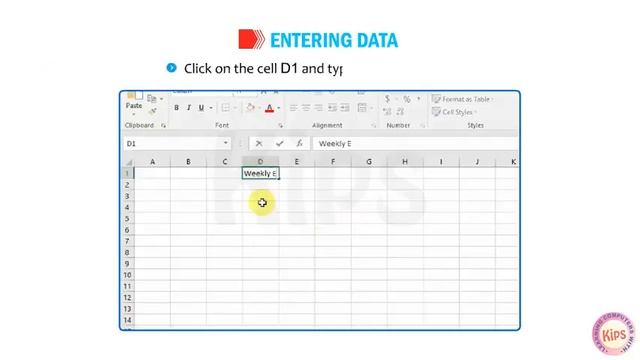Open the Clipboard dialog launcher
The height and width of the screenshot is (360, 640).
point(163,126)
